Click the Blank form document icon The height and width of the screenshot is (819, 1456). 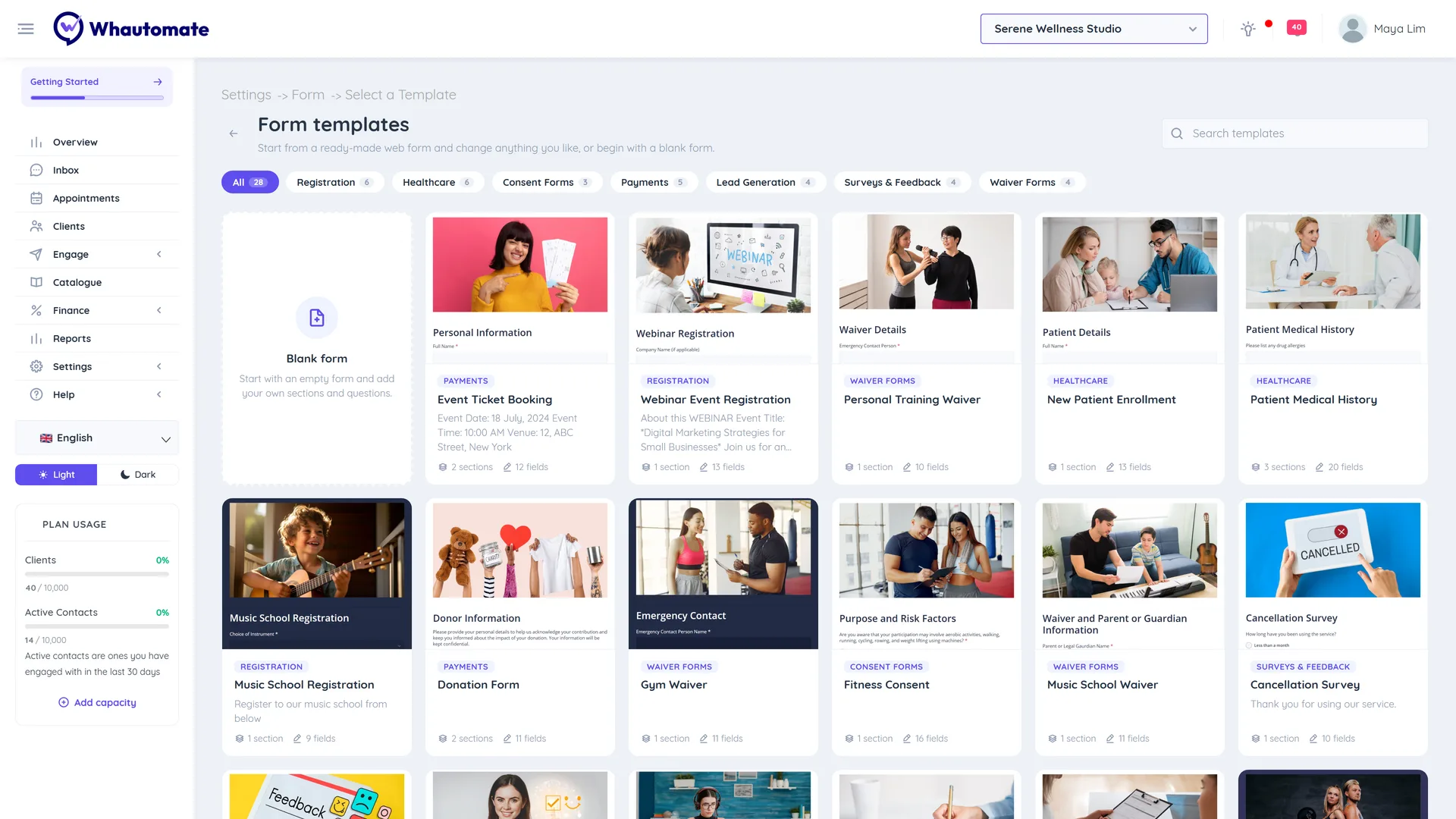(317, 318)
